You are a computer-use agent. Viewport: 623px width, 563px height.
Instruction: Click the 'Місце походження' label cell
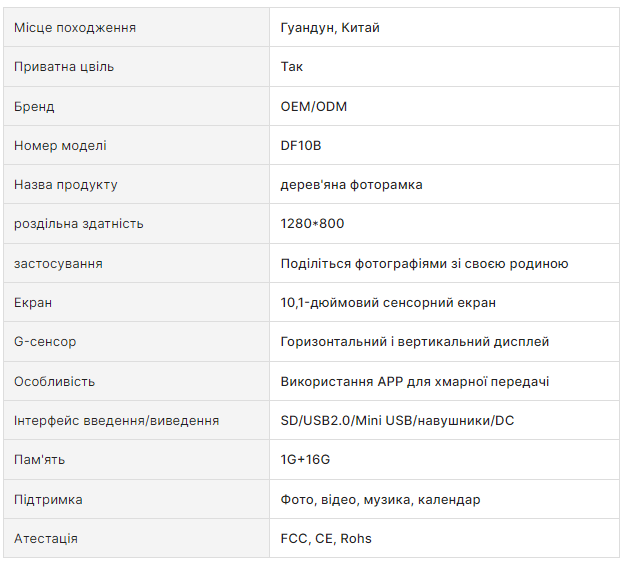click(x=75, y=28)
